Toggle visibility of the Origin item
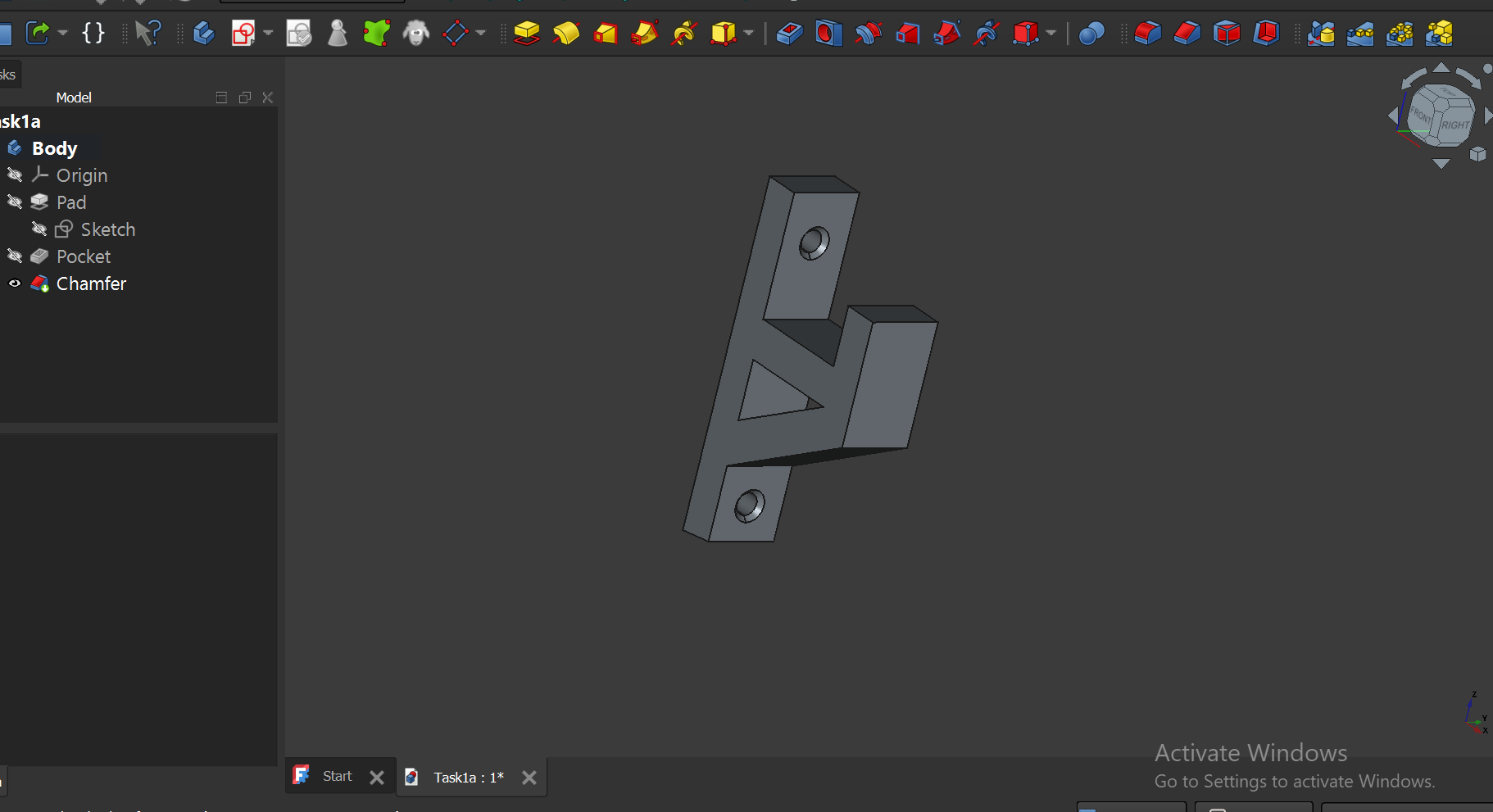This screenshot has height=812, width=1493. (15, 175)
